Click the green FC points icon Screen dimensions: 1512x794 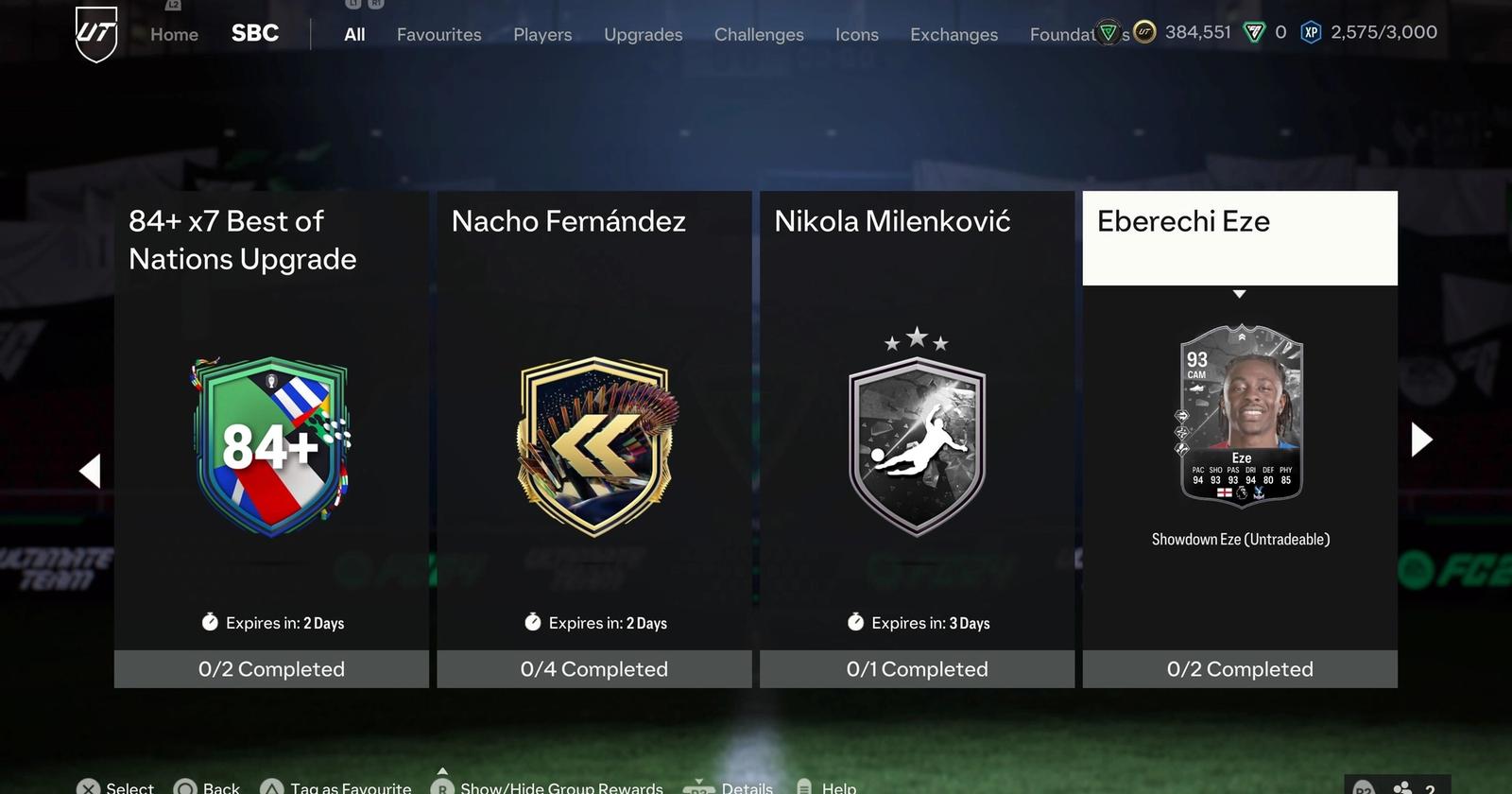1254,33
